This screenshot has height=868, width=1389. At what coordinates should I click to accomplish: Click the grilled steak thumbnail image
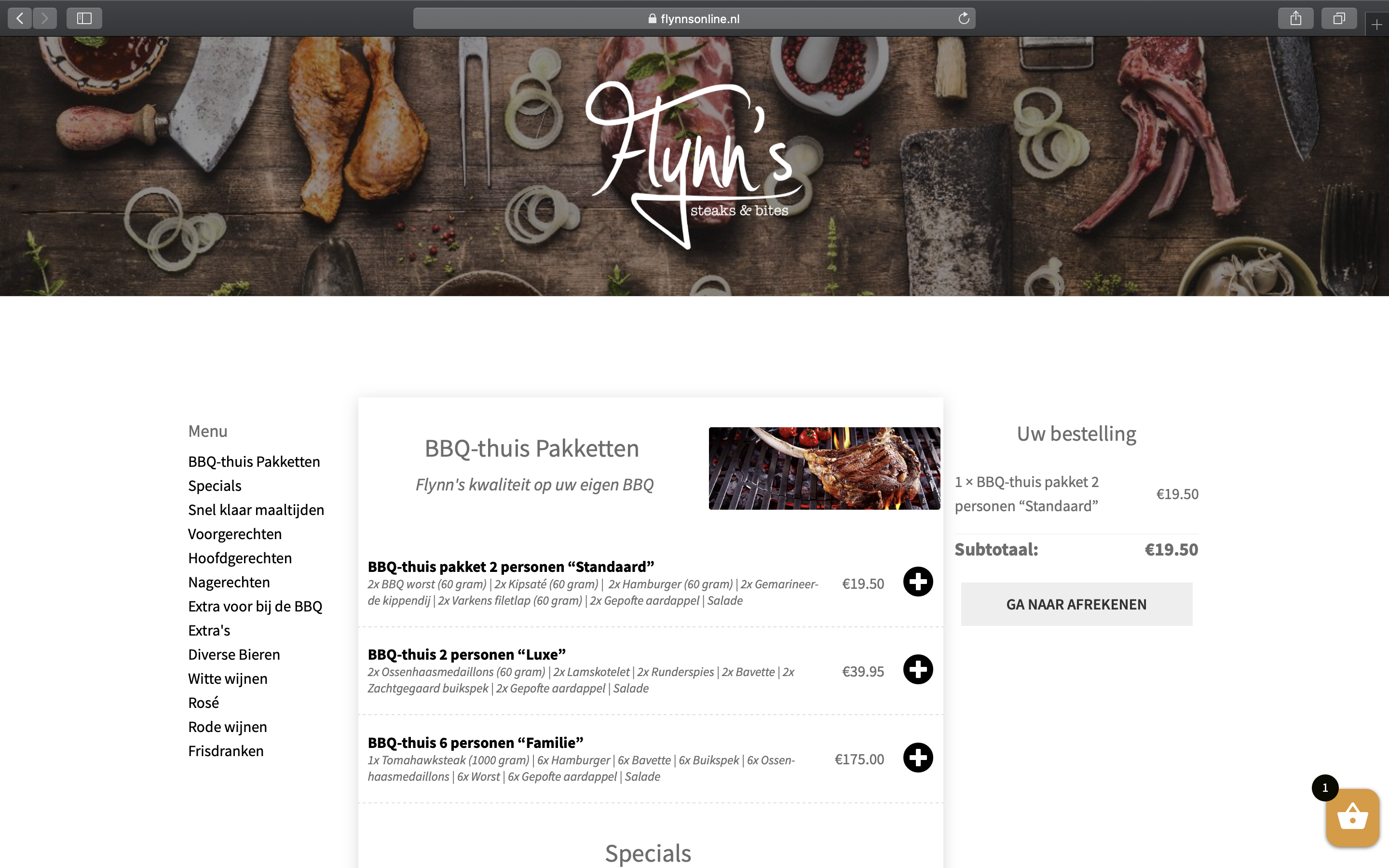click(824, 468)
